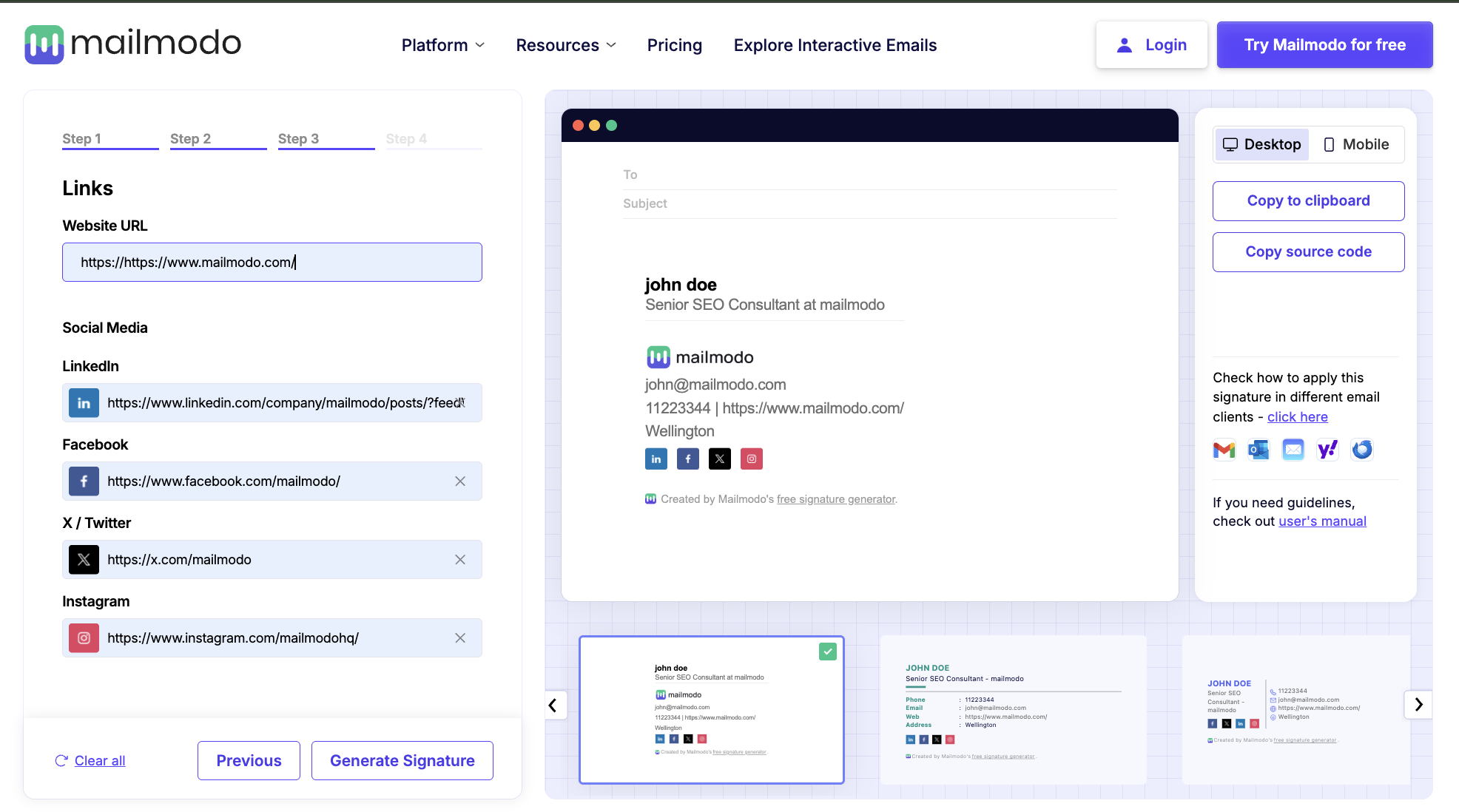
Task: Click the Gmail icon in the sidebar
Action: [1224, 449]
